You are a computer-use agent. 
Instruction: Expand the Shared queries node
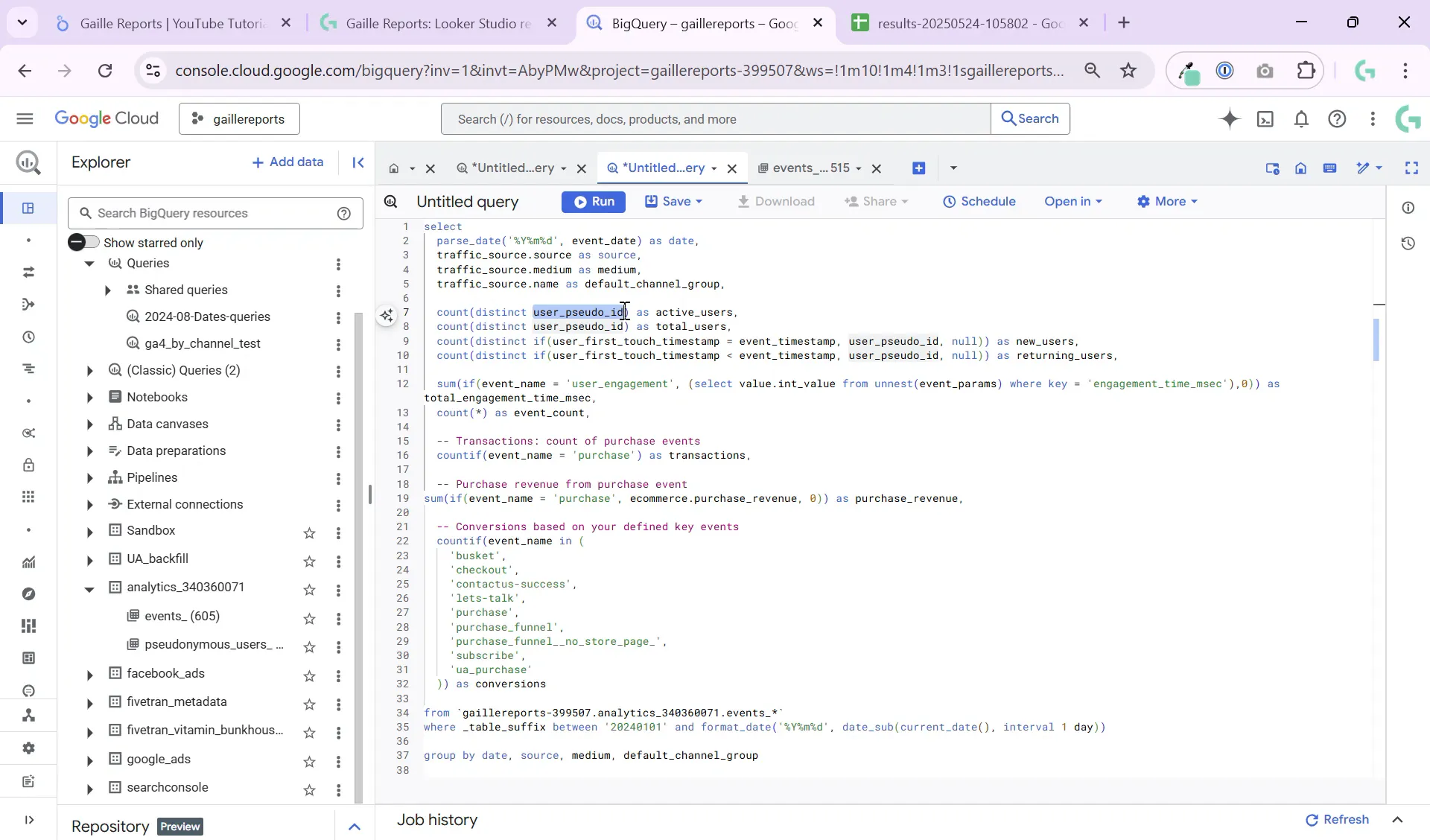pos(108,290)
